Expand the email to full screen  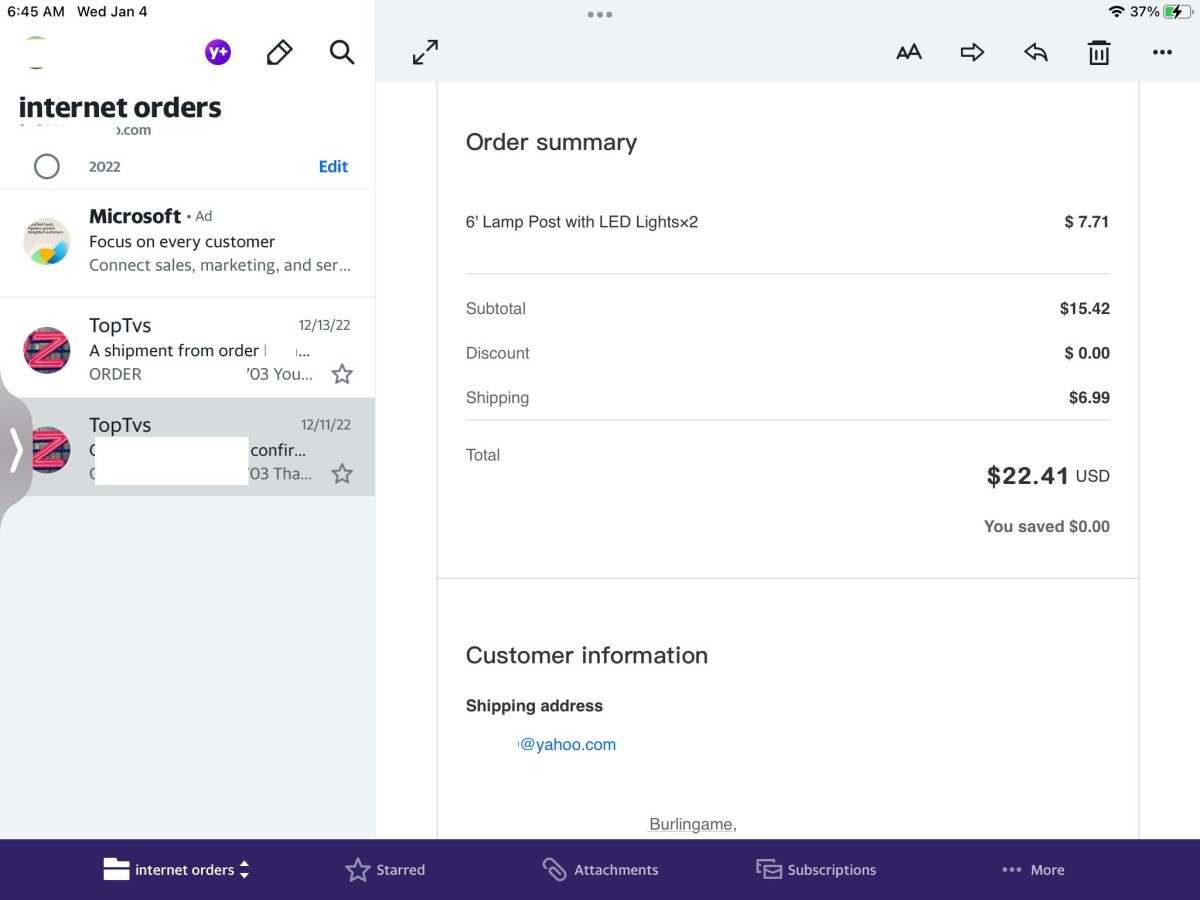pyautogui.click(x=425, y=53)
